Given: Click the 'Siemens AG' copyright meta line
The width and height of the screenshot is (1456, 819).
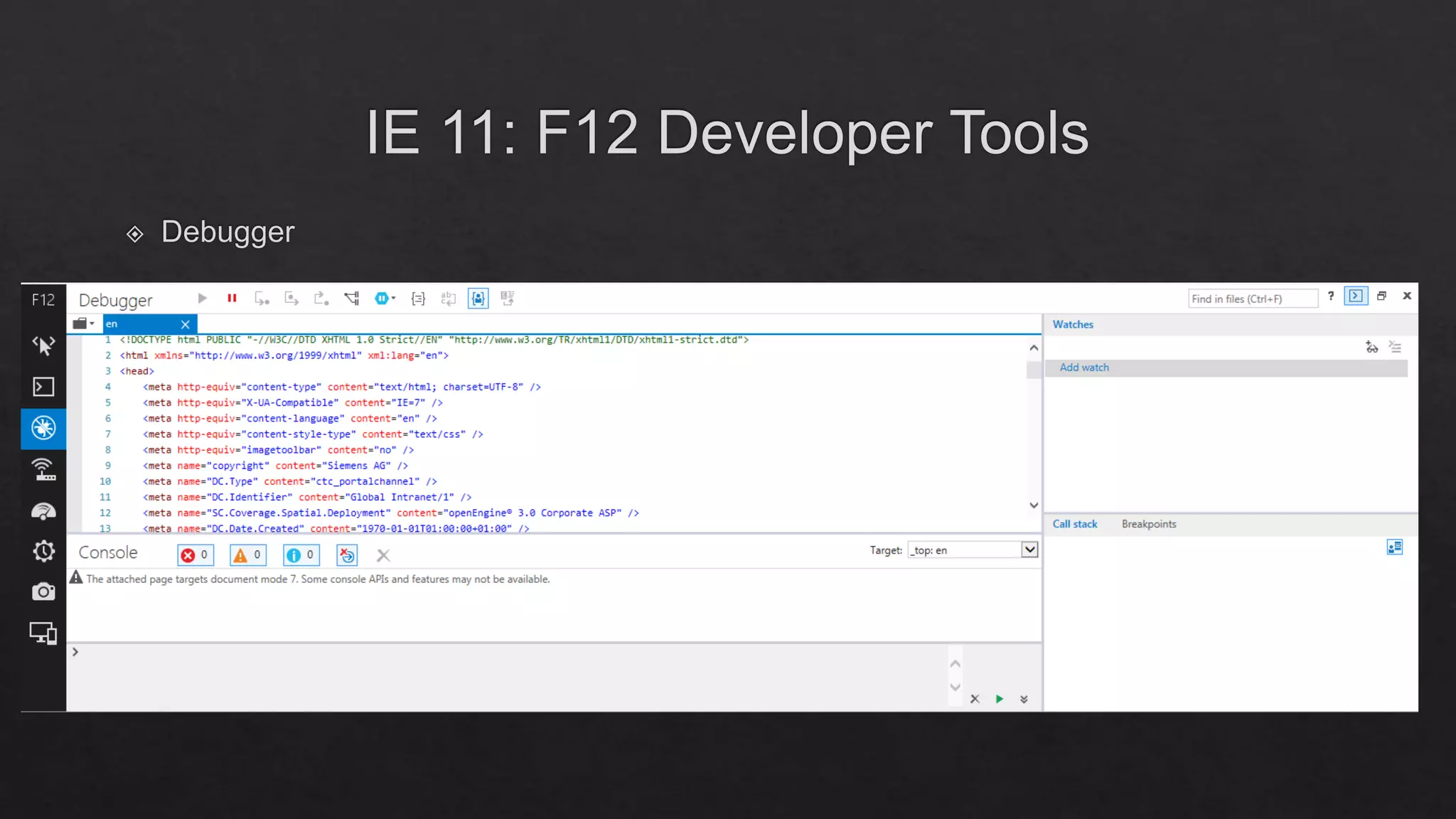Looking at the screenshot, I should pos(275,466).
